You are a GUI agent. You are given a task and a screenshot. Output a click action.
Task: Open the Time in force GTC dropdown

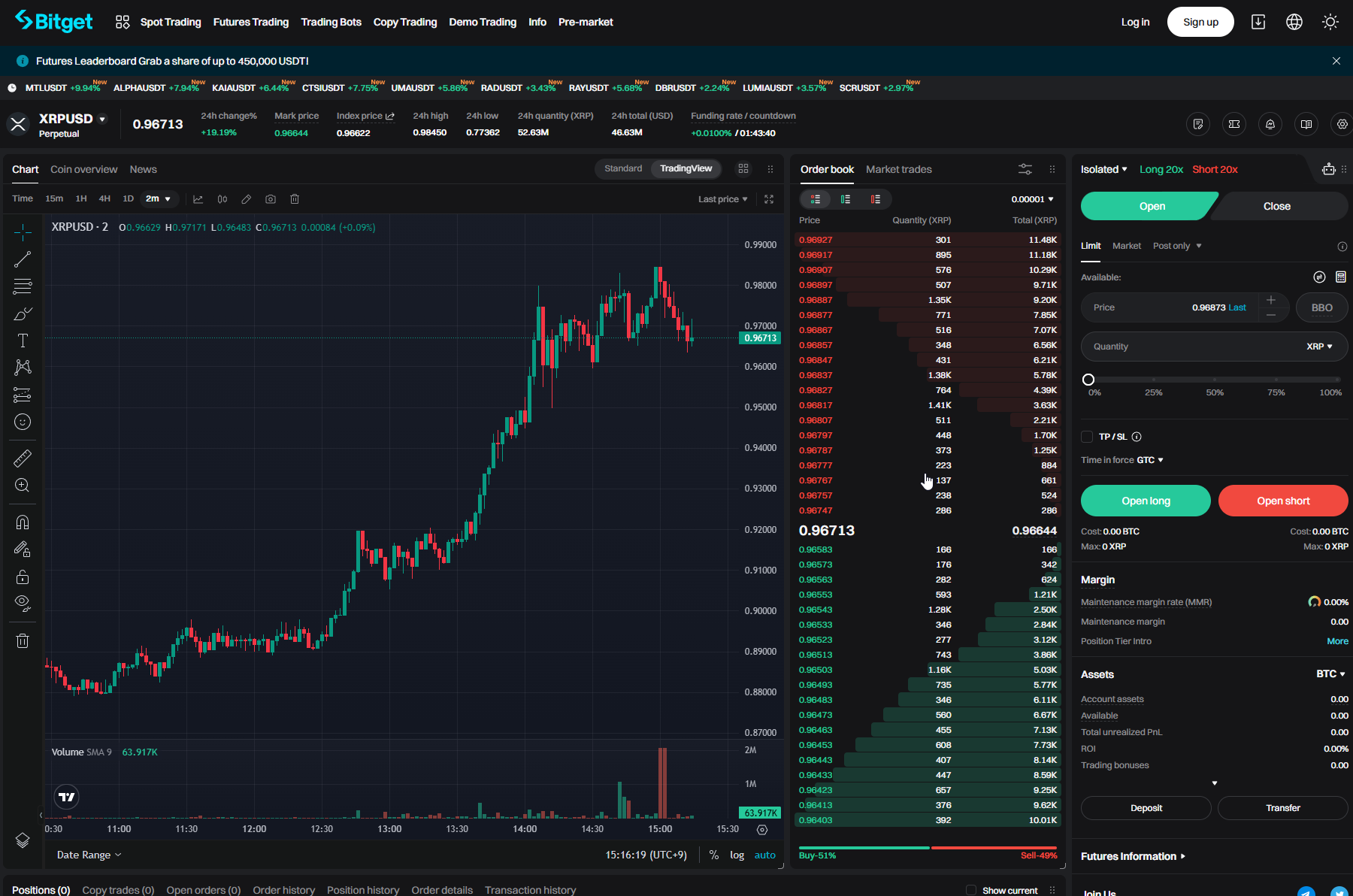tap(1150, 460)
